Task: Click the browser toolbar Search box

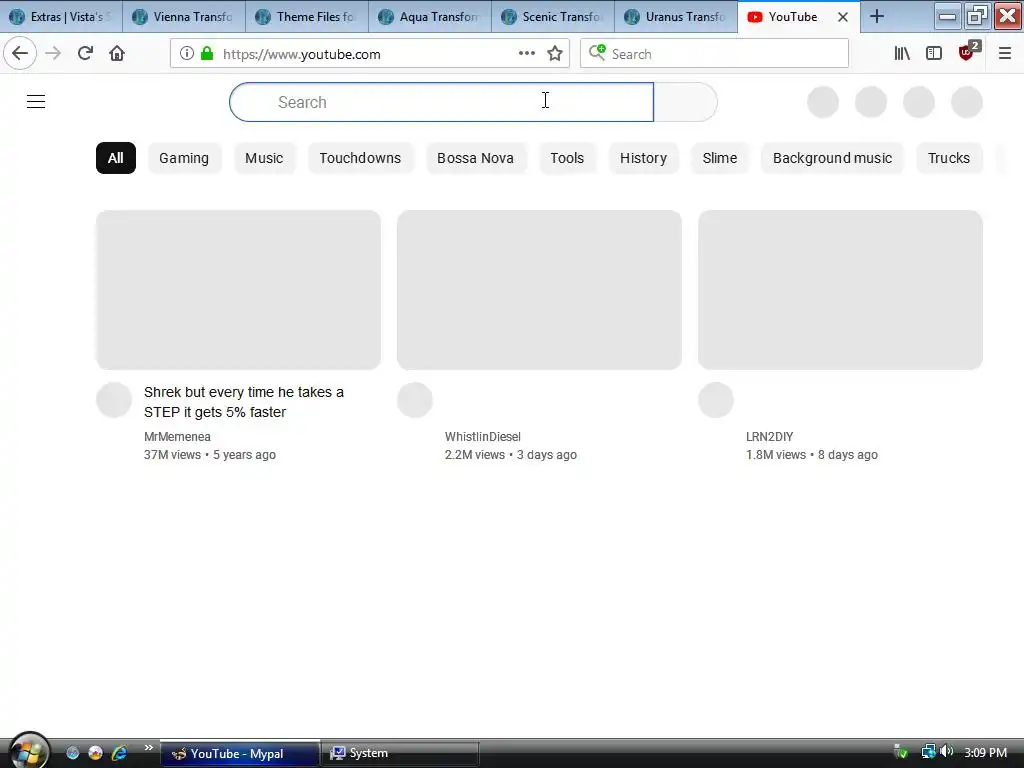Action: tap(714, 54)
